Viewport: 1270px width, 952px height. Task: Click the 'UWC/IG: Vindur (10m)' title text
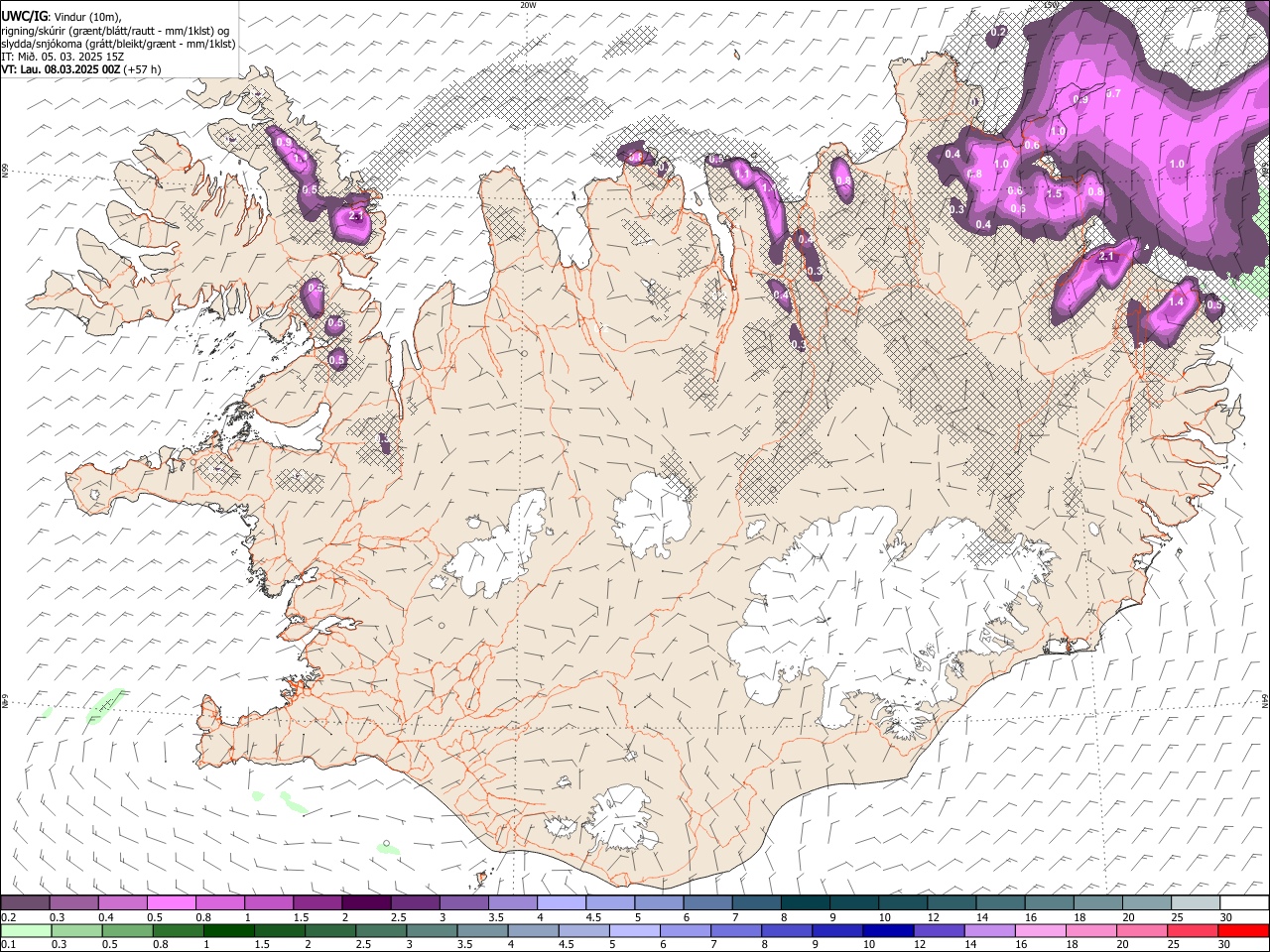(62, 17)
